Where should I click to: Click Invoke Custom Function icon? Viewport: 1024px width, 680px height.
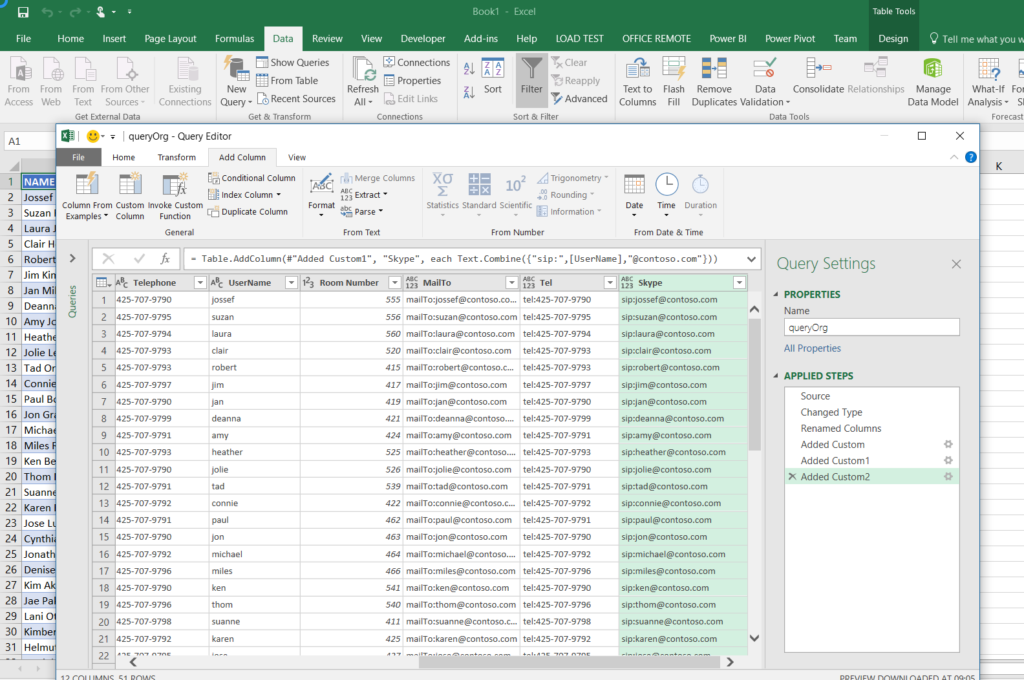click(175, 184)
